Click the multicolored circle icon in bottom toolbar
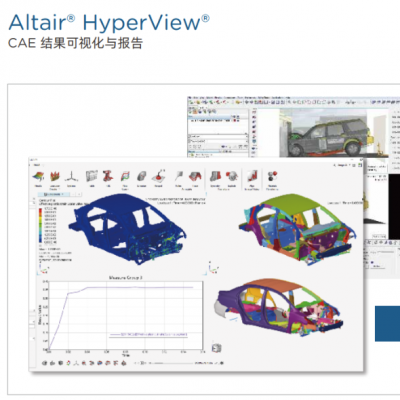 pos(68,363)
